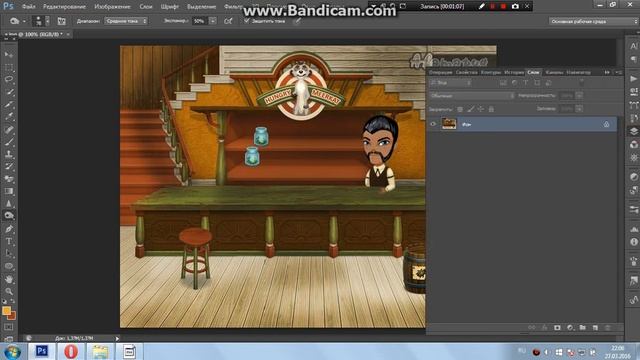Open the Изображение menu

(x=112, y=7)
